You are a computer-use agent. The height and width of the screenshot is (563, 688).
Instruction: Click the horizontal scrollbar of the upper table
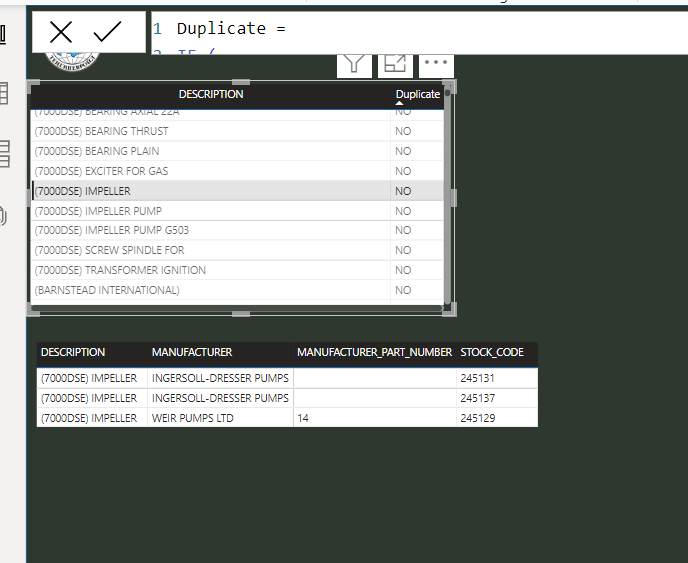237,308
